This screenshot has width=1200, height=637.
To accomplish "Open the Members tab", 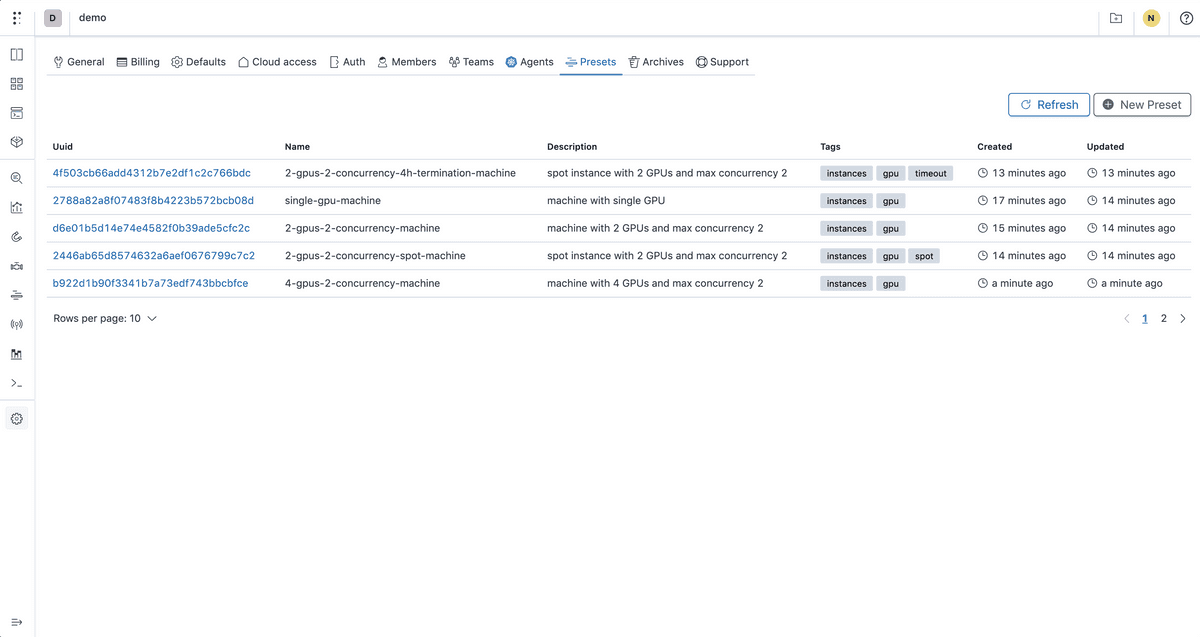I will pos(407,62).
